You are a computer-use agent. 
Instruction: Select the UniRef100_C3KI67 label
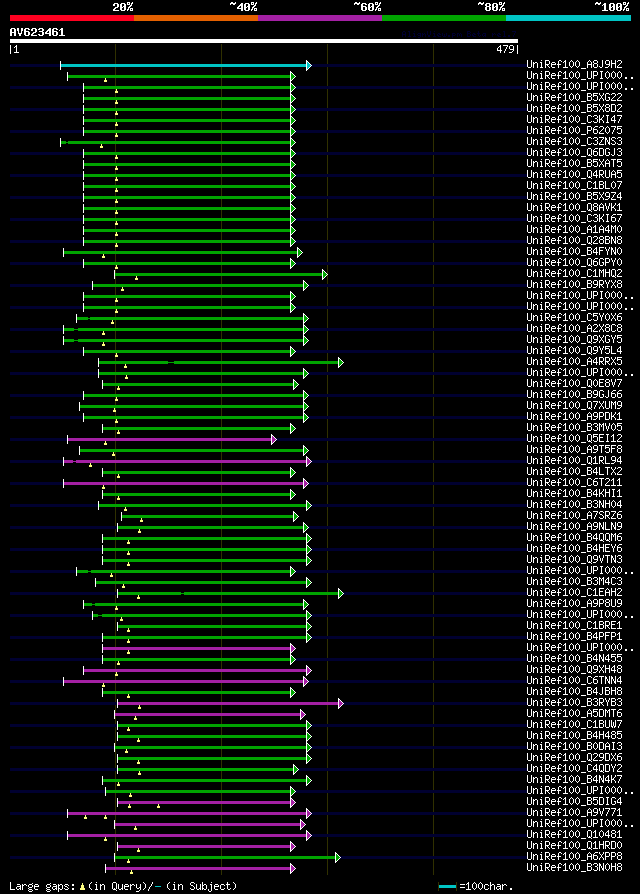coord(574,218)
